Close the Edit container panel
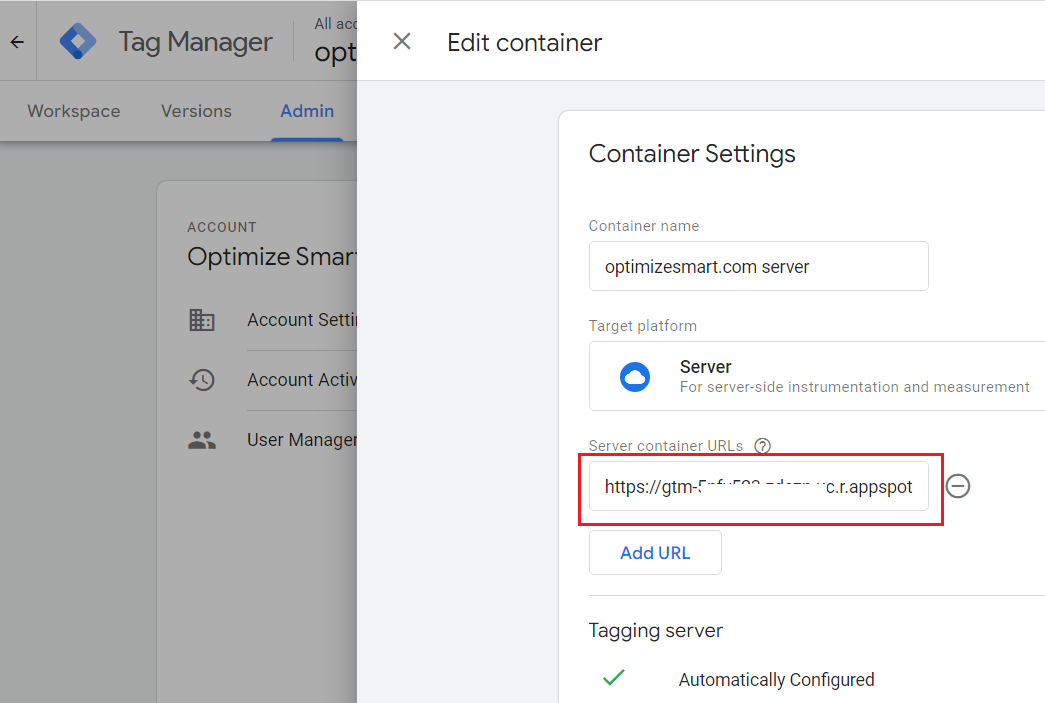The width and height of the screenshot is (1045, 703). [x=402, y=41]
